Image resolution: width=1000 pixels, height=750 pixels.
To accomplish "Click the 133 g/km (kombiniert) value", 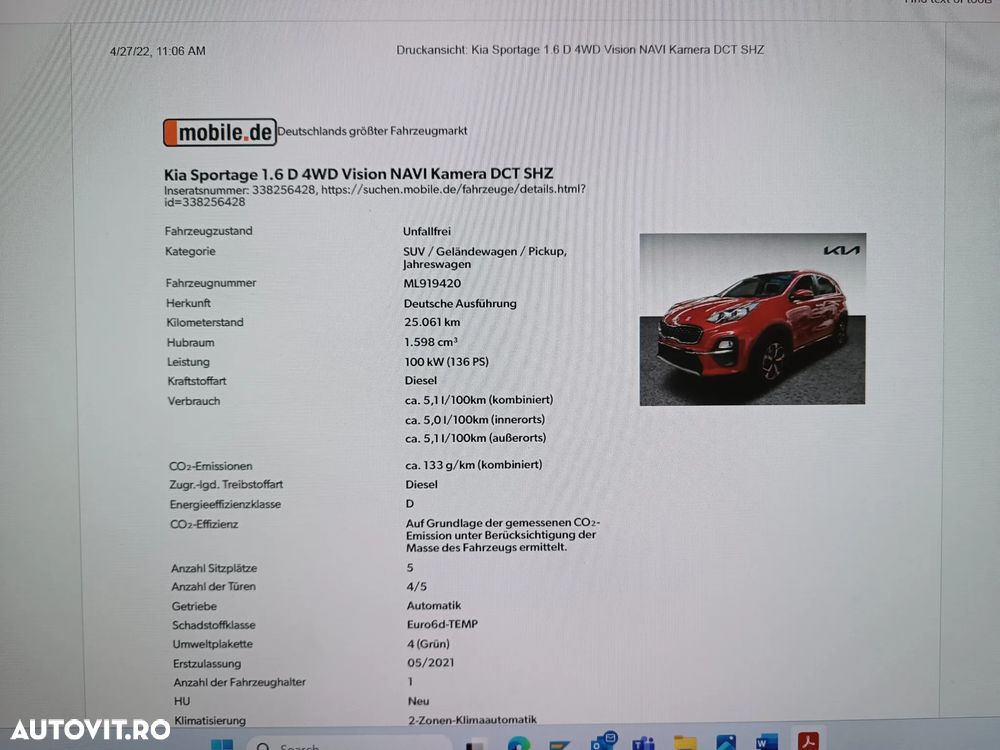I will (474, 465).
